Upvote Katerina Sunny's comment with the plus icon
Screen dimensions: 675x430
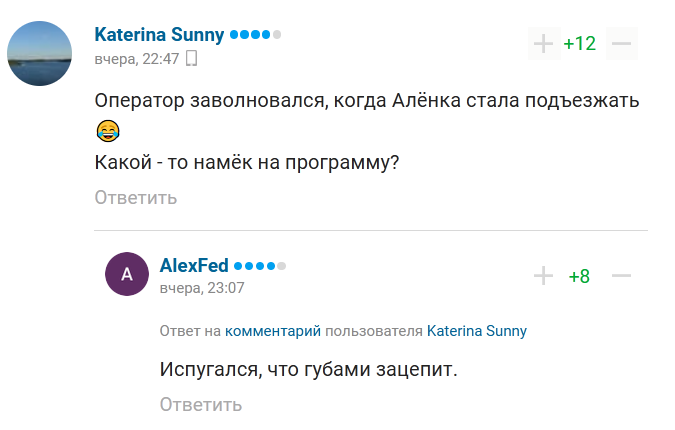tap(543, 44)
